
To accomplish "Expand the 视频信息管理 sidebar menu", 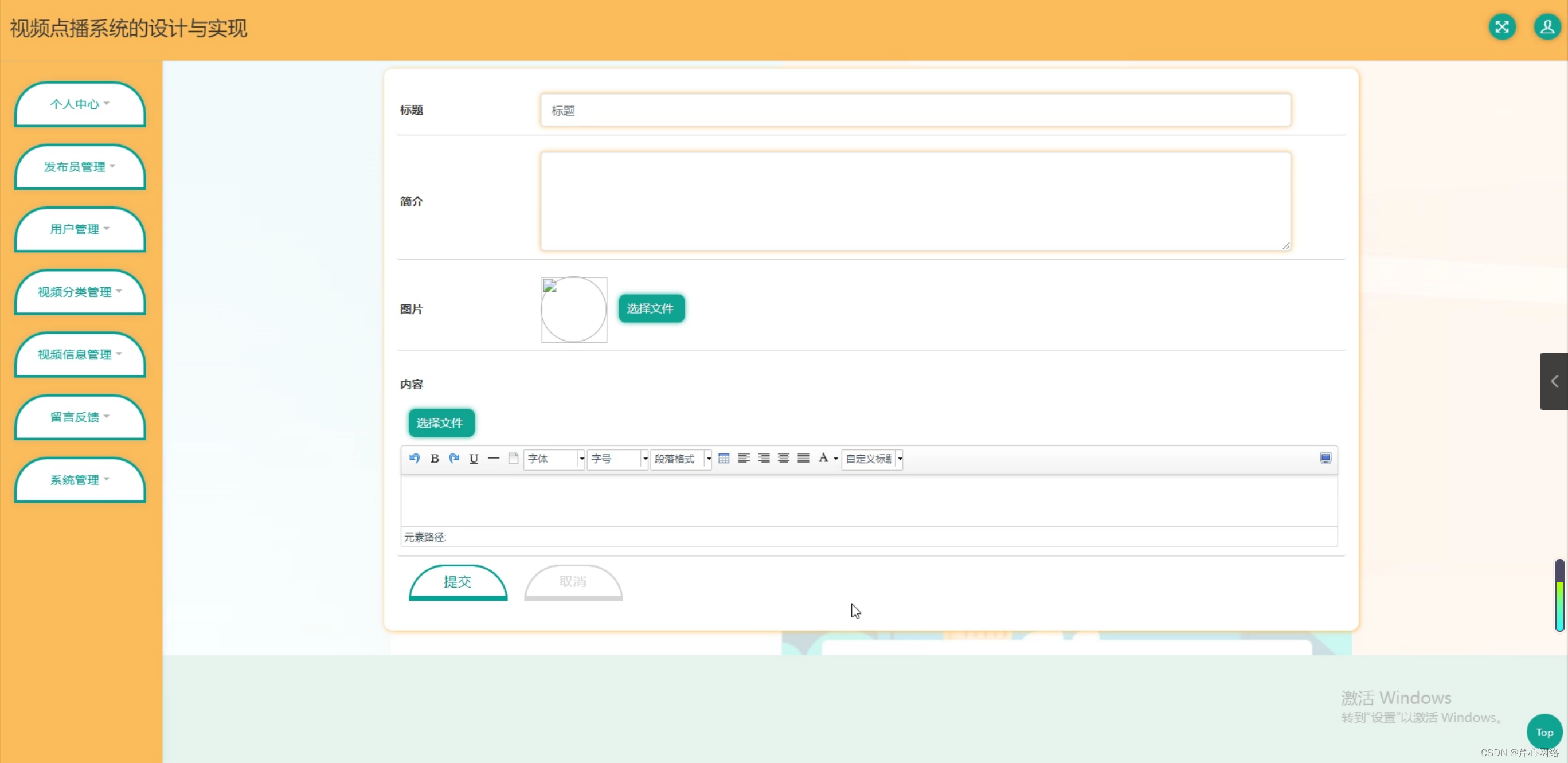I will click(x=80, y=355).
